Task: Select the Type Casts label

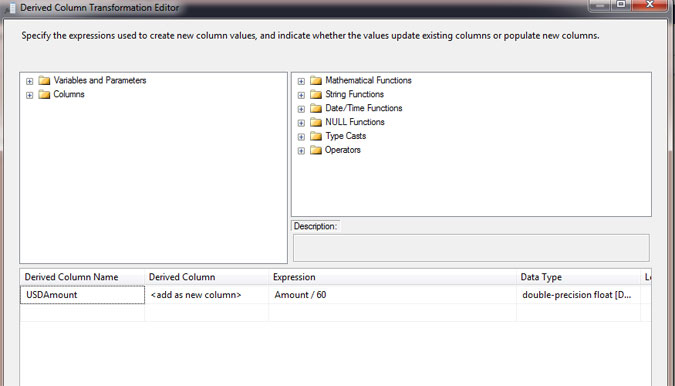Action: (x=346, y=136)
